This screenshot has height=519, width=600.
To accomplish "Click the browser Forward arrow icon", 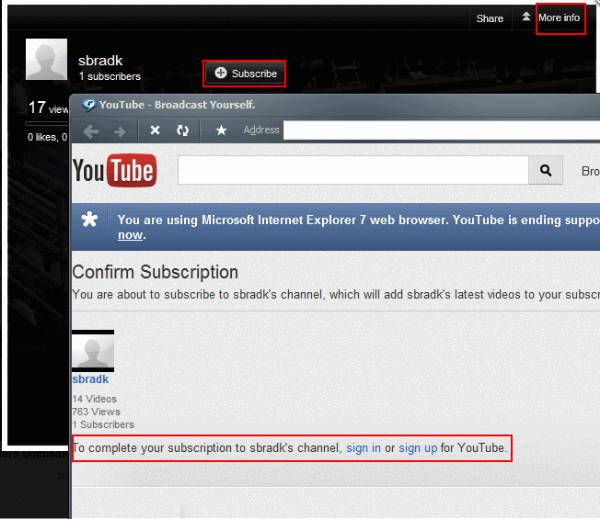I will point(120,132).
